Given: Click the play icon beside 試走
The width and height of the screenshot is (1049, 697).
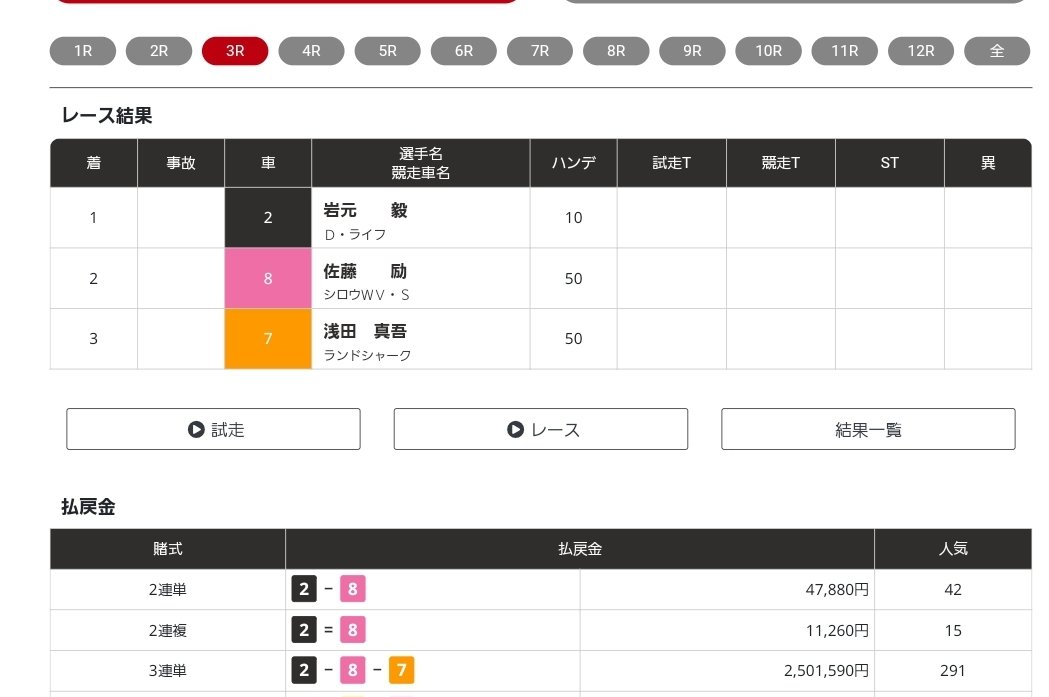Looking at the screenshot, I should 196,429.
